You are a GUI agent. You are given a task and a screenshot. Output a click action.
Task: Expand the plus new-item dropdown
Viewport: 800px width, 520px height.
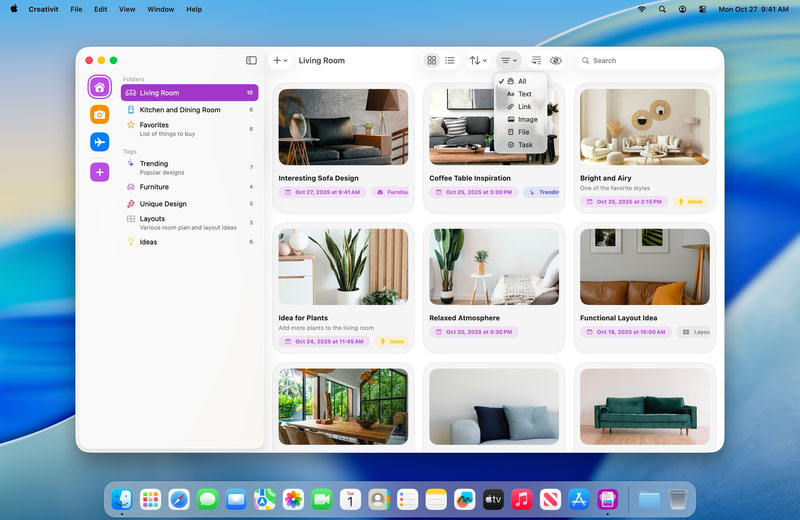(x=280, y=61)
